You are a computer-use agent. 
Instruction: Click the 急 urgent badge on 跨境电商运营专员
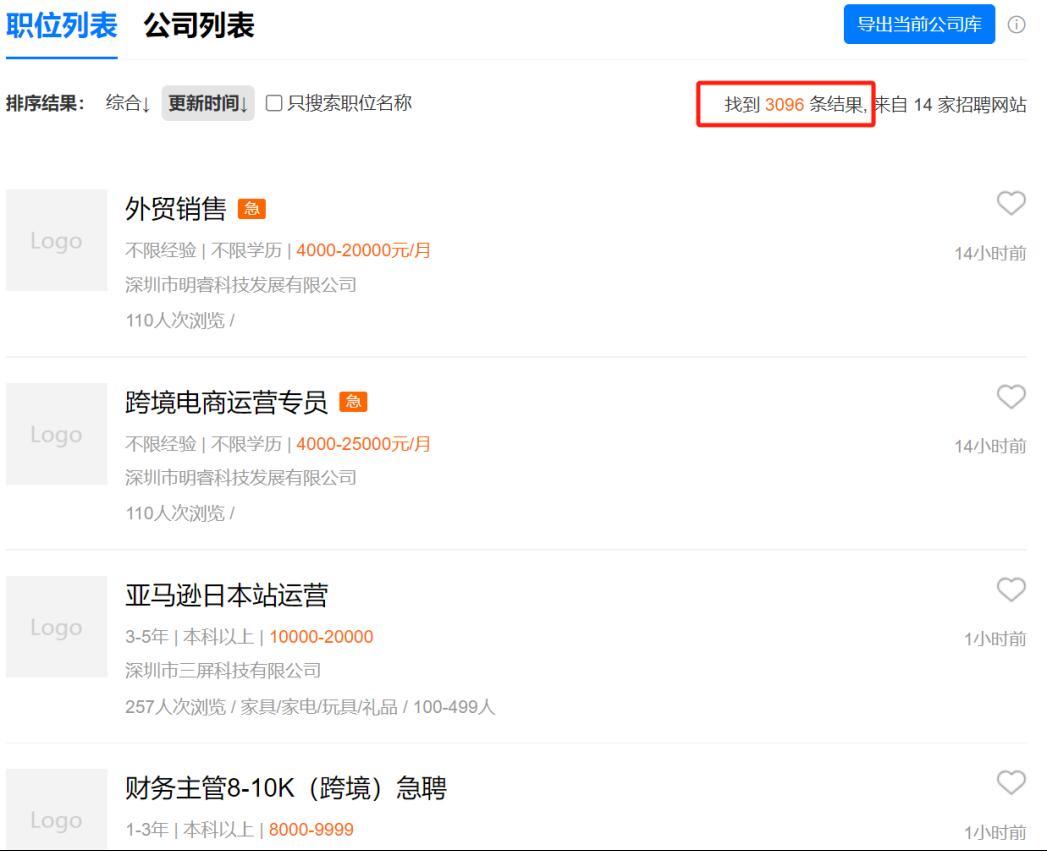point(354,403)
